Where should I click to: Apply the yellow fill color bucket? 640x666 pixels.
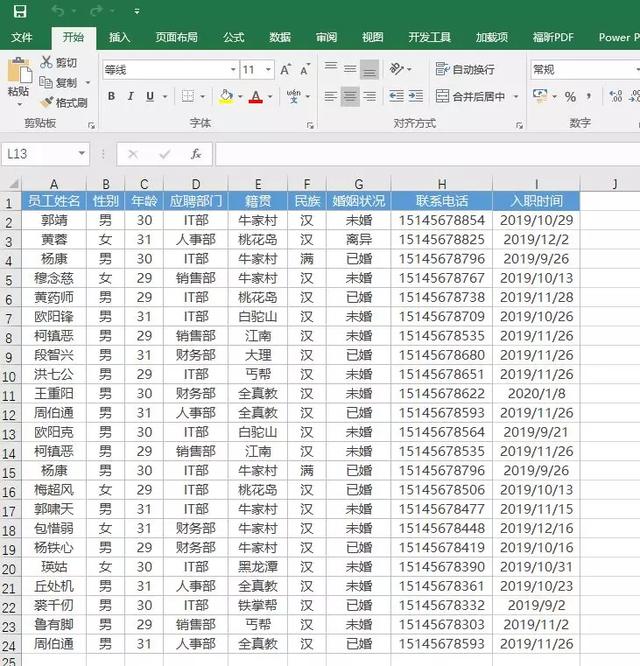pyautogui.click(x=226, y=97)
